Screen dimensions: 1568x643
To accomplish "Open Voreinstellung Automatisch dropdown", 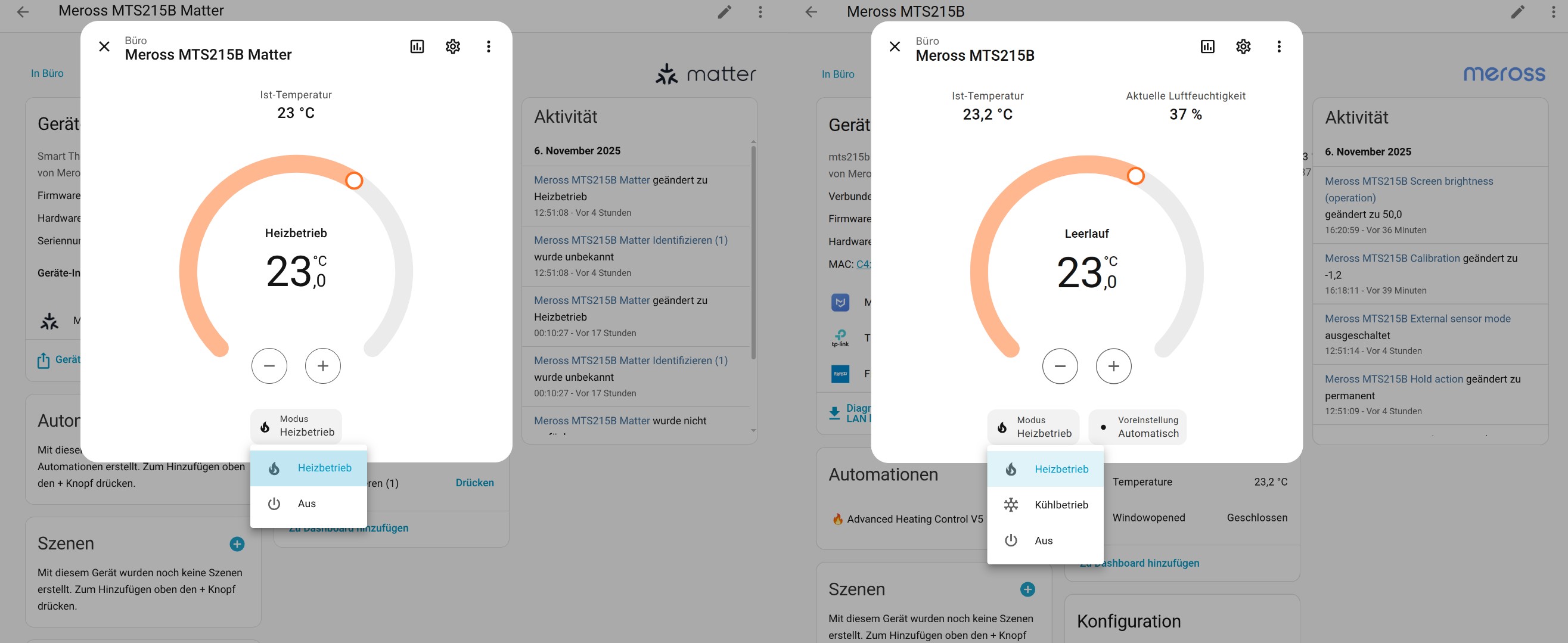I will (x=1137, y=427).
